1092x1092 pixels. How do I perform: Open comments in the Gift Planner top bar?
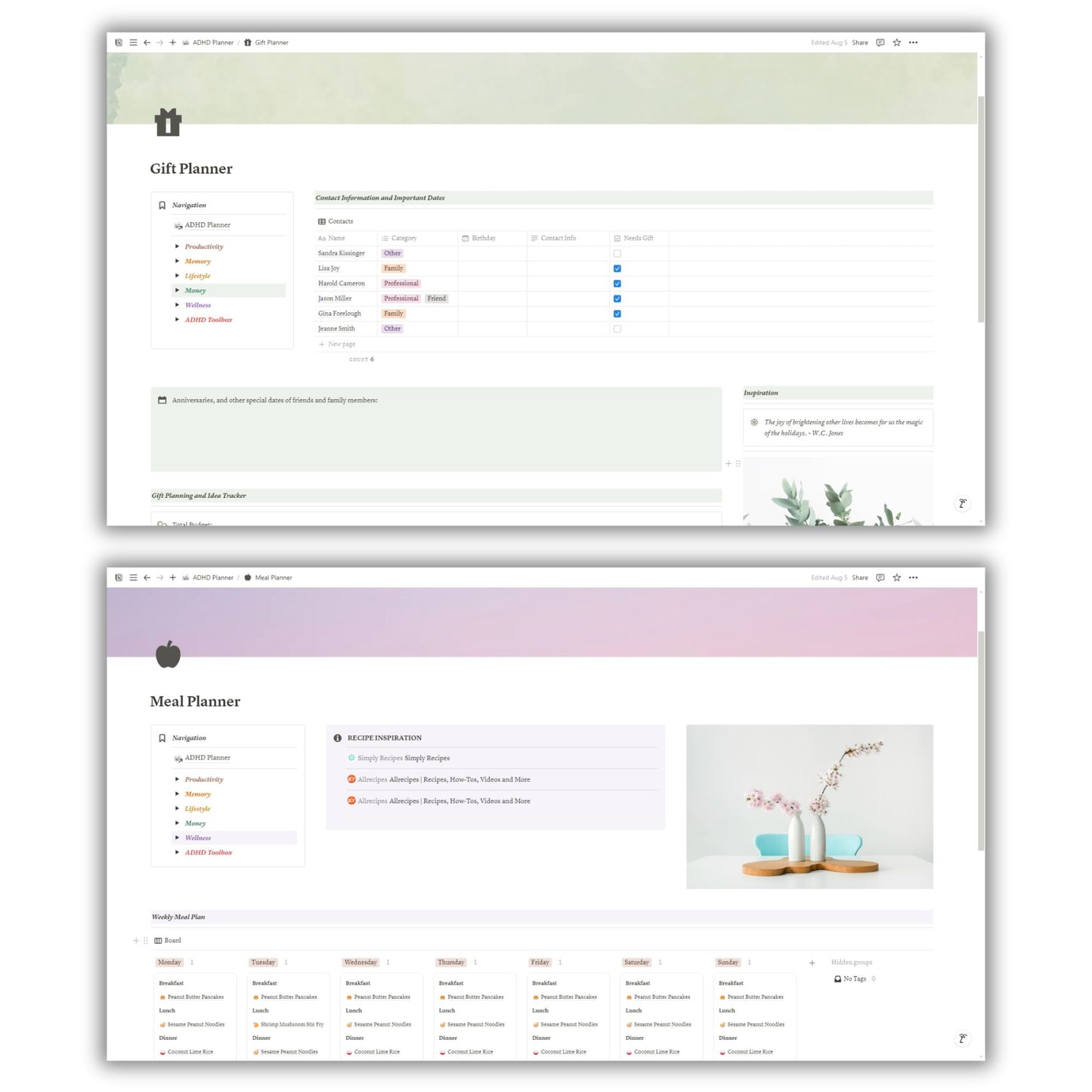point(880,43)
